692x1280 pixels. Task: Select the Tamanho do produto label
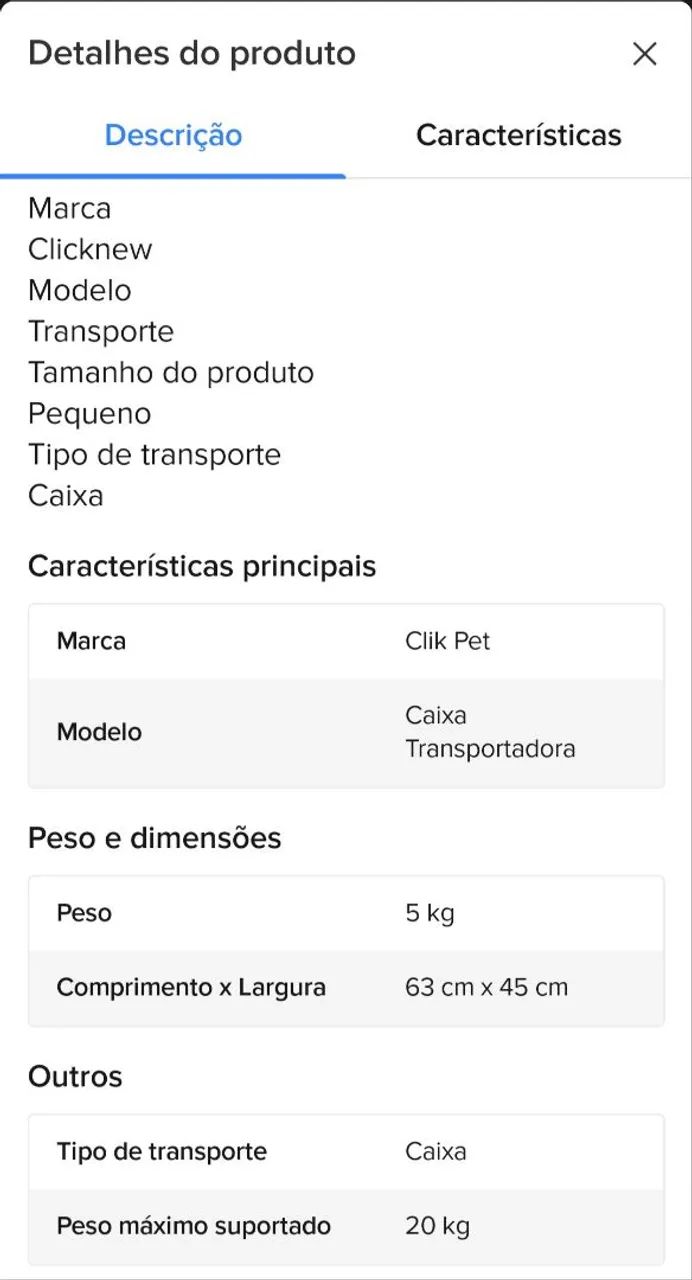[x=171, y=372]
